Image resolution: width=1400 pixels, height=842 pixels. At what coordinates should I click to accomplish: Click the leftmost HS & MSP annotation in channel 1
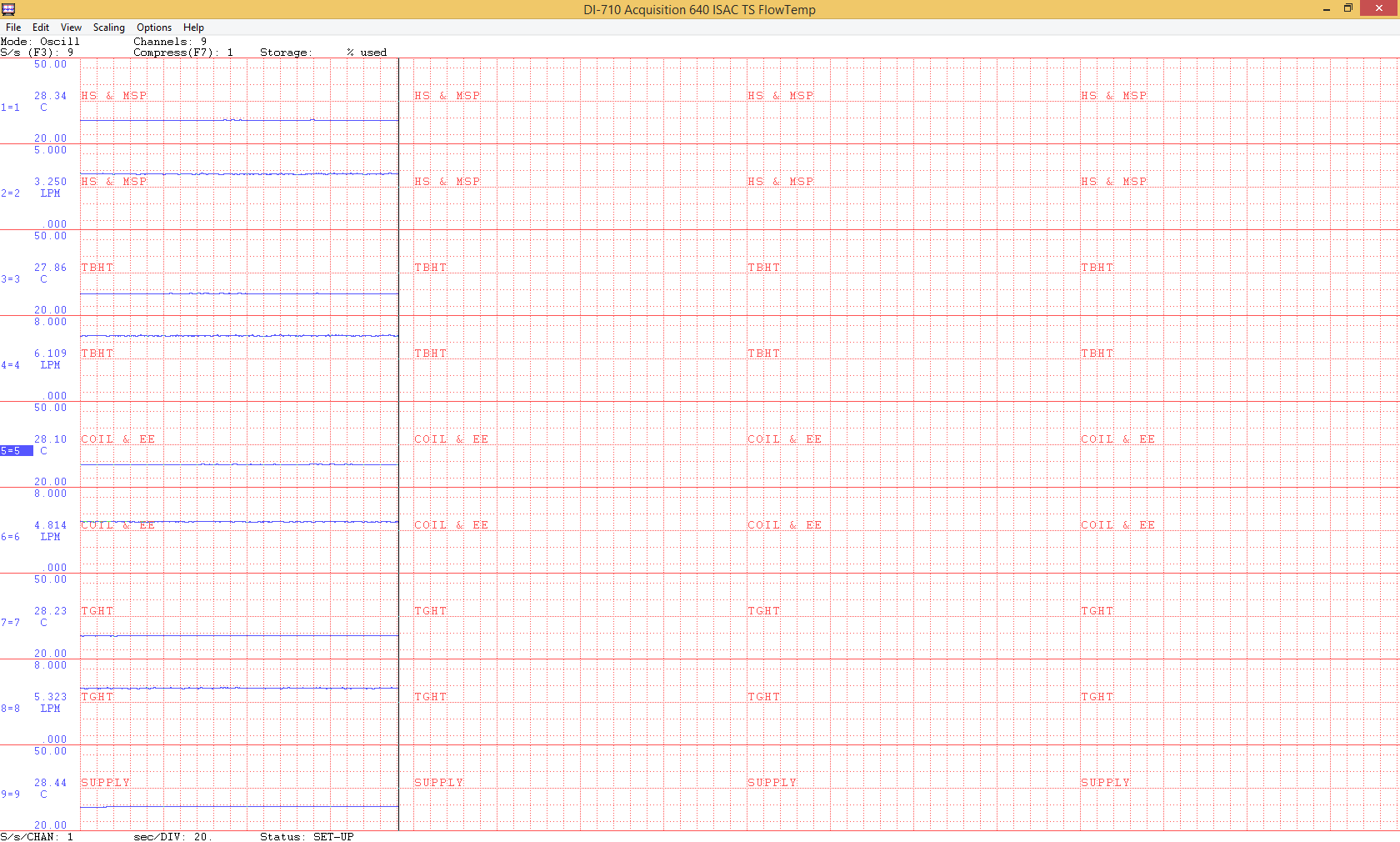click(x=114, y=96)
